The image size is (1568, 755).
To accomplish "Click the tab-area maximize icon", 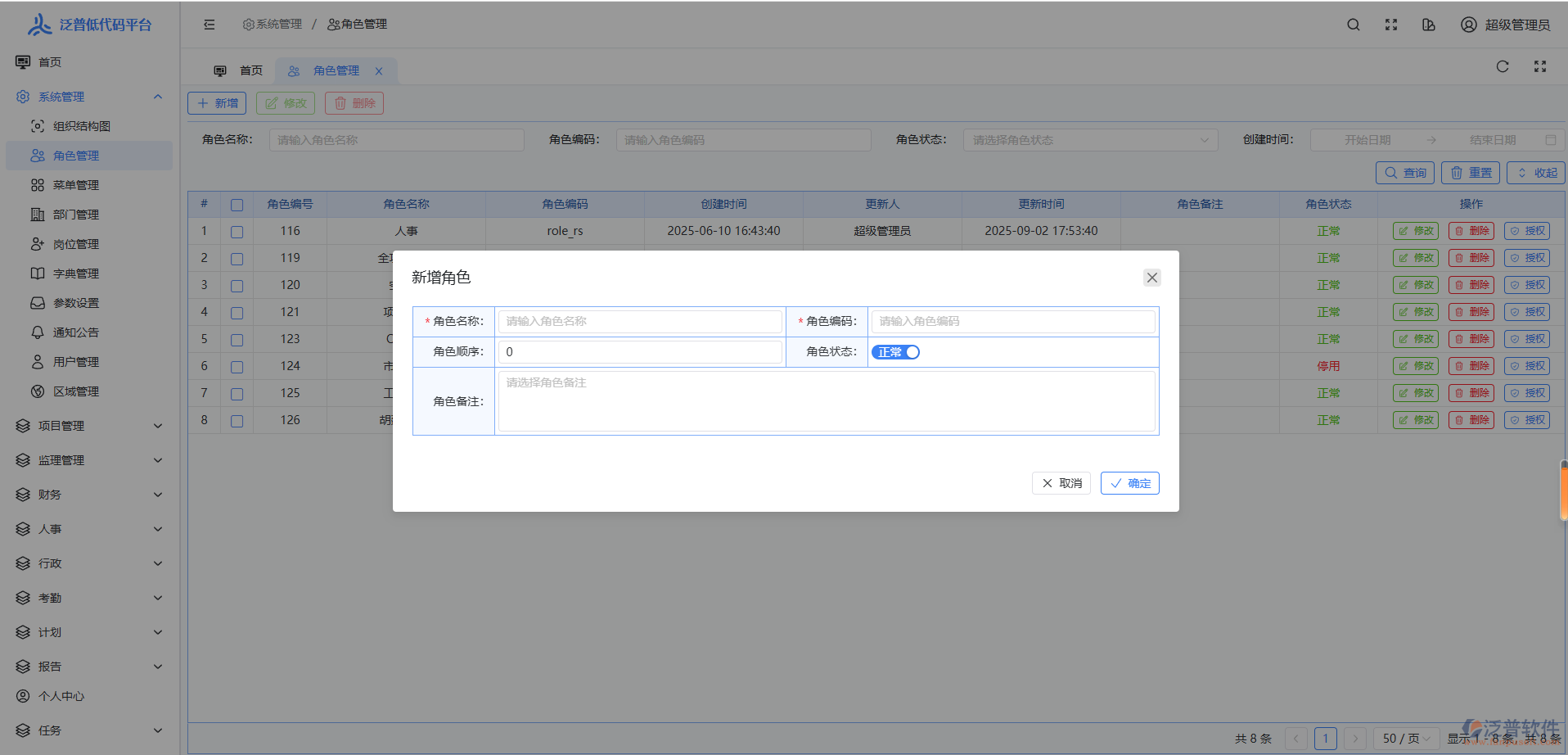I will coord(1540,66).
